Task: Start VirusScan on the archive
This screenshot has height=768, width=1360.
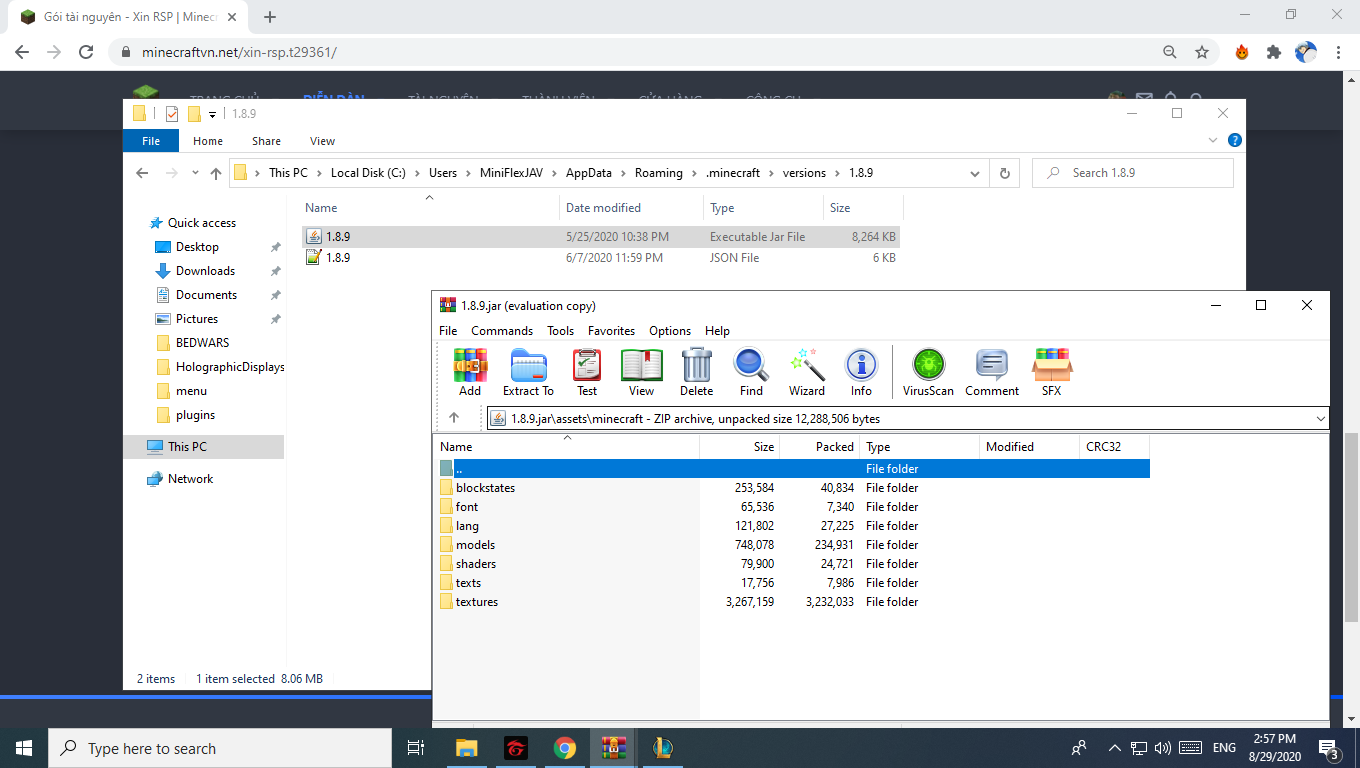Action: click(x=928, y=372)
